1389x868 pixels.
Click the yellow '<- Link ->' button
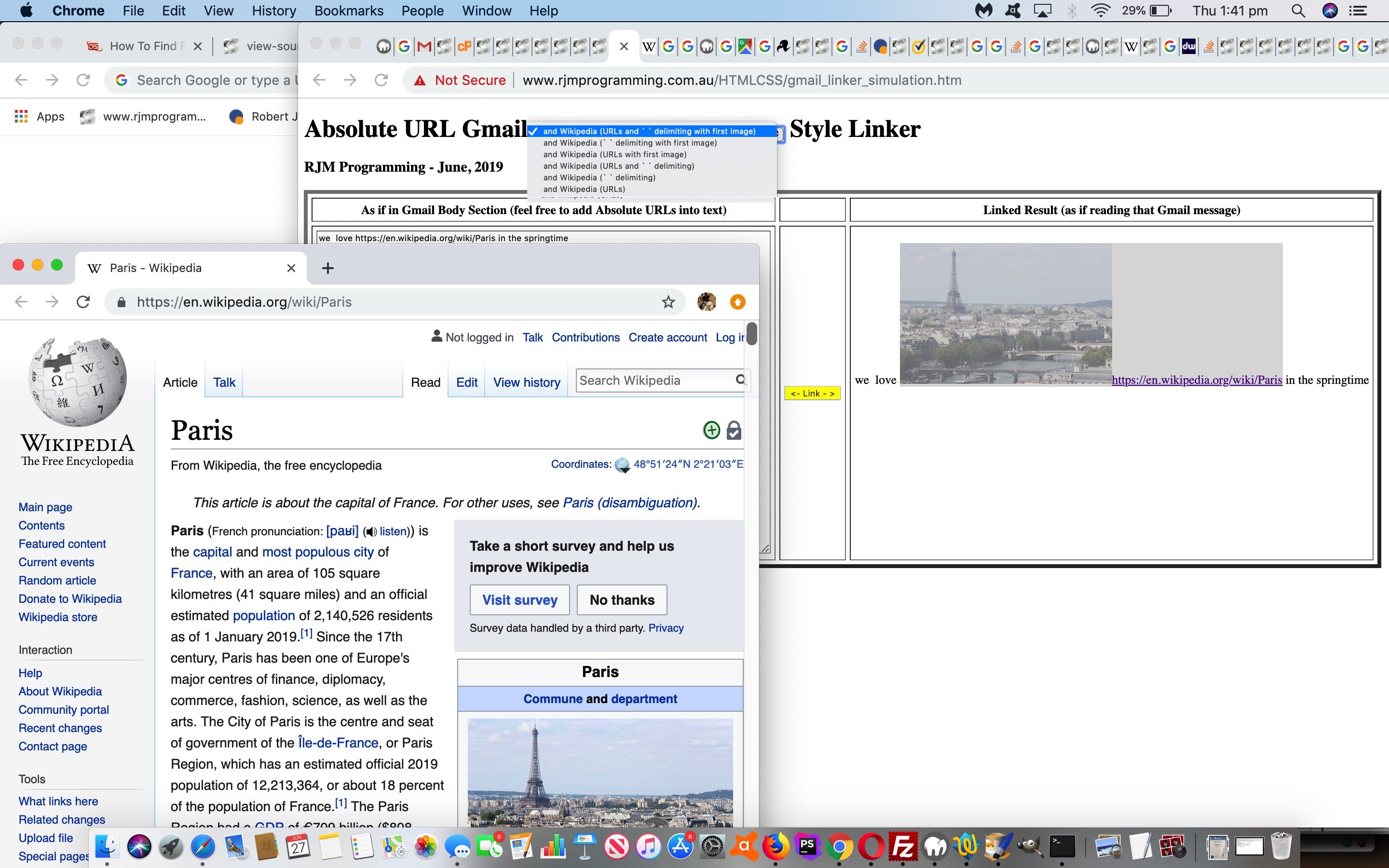812,393
